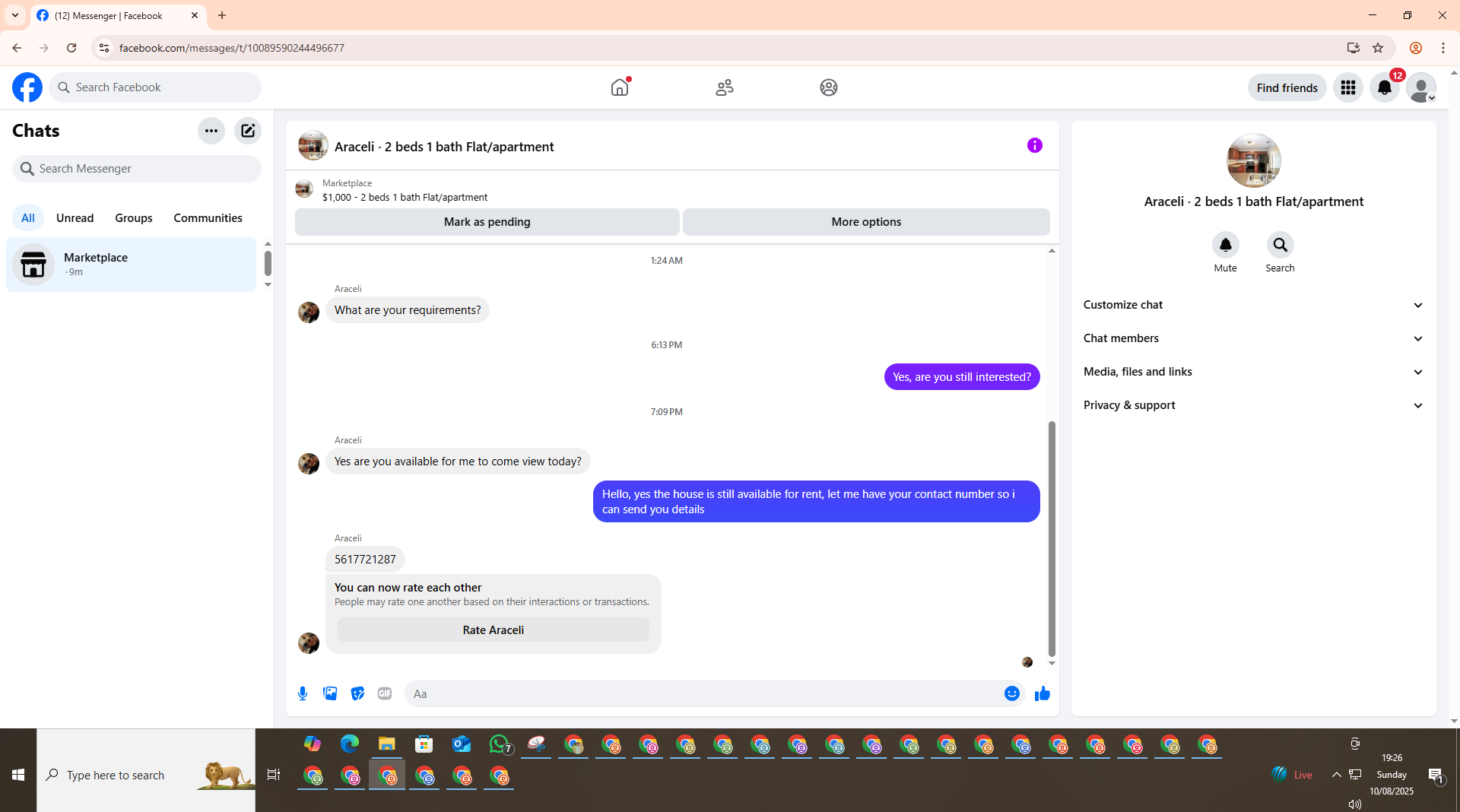Choose a GIF with GIF icon
The image size is (1460, 812).
tap(385, 693)
